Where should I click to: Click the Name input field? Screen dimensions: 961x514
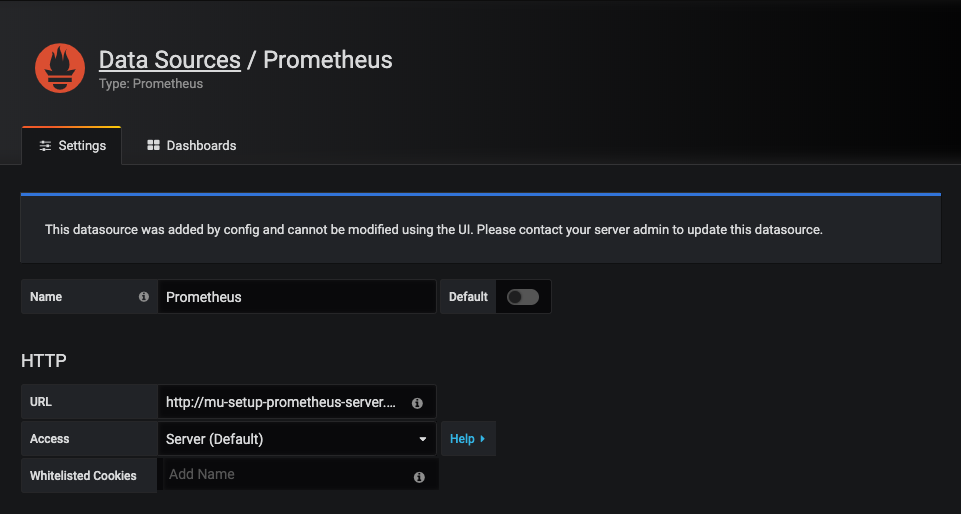(296, 297)
